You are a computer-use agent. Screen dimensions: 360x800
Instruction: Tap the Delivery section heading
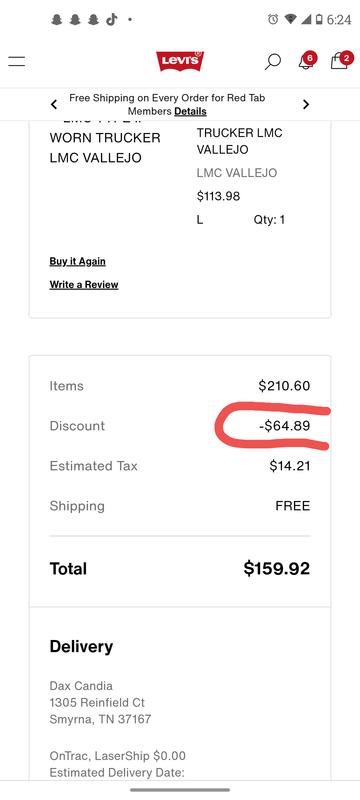[81, 646]
